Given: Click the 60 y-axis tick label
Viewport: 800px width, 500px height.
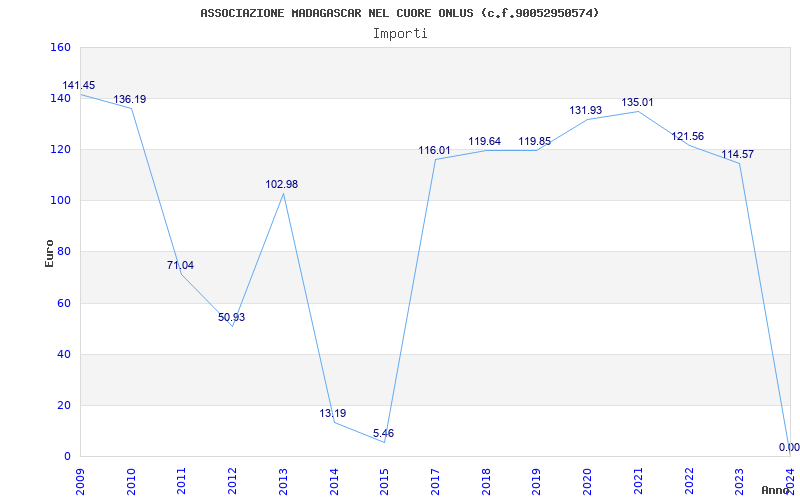Looking at the screenshot, I should [63, 303].
